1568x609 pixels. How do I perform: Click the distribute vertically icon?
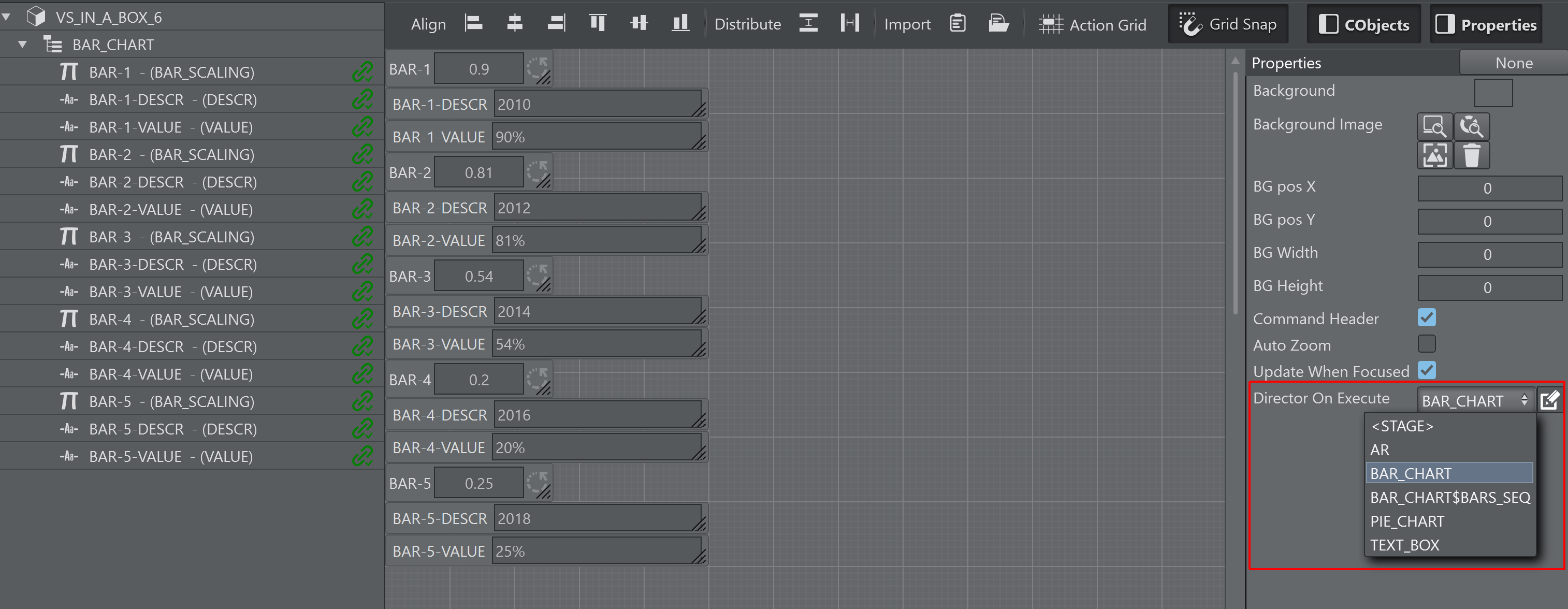pos(808,24)
